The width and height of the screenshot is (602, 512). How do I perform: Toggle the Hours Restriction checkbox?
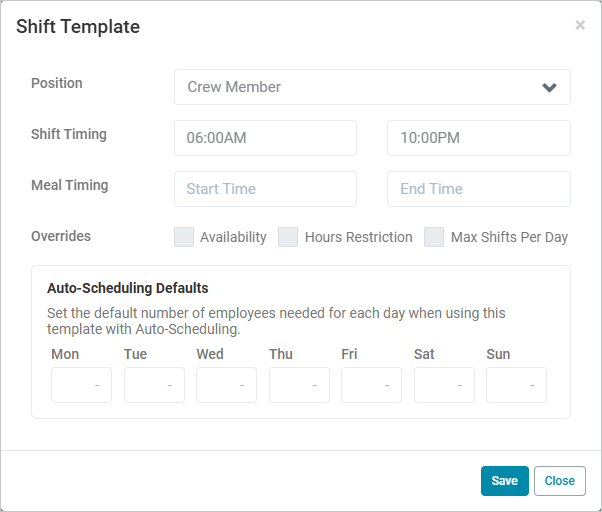click(288, 237)
